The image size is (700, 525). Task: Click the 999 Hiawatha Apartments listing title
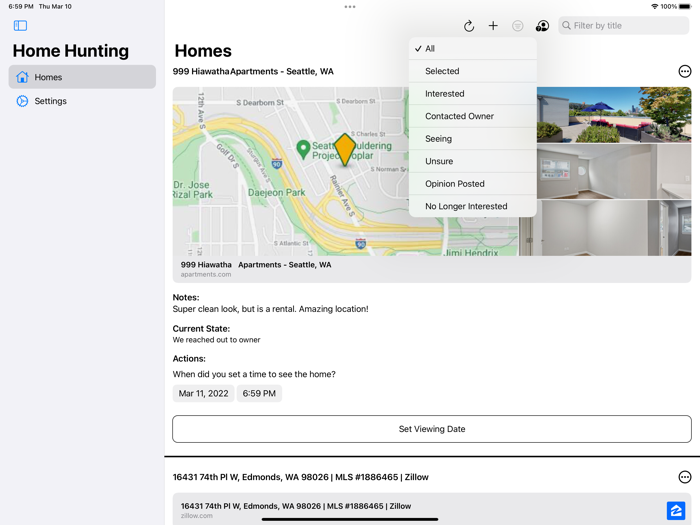pos(253,71)
